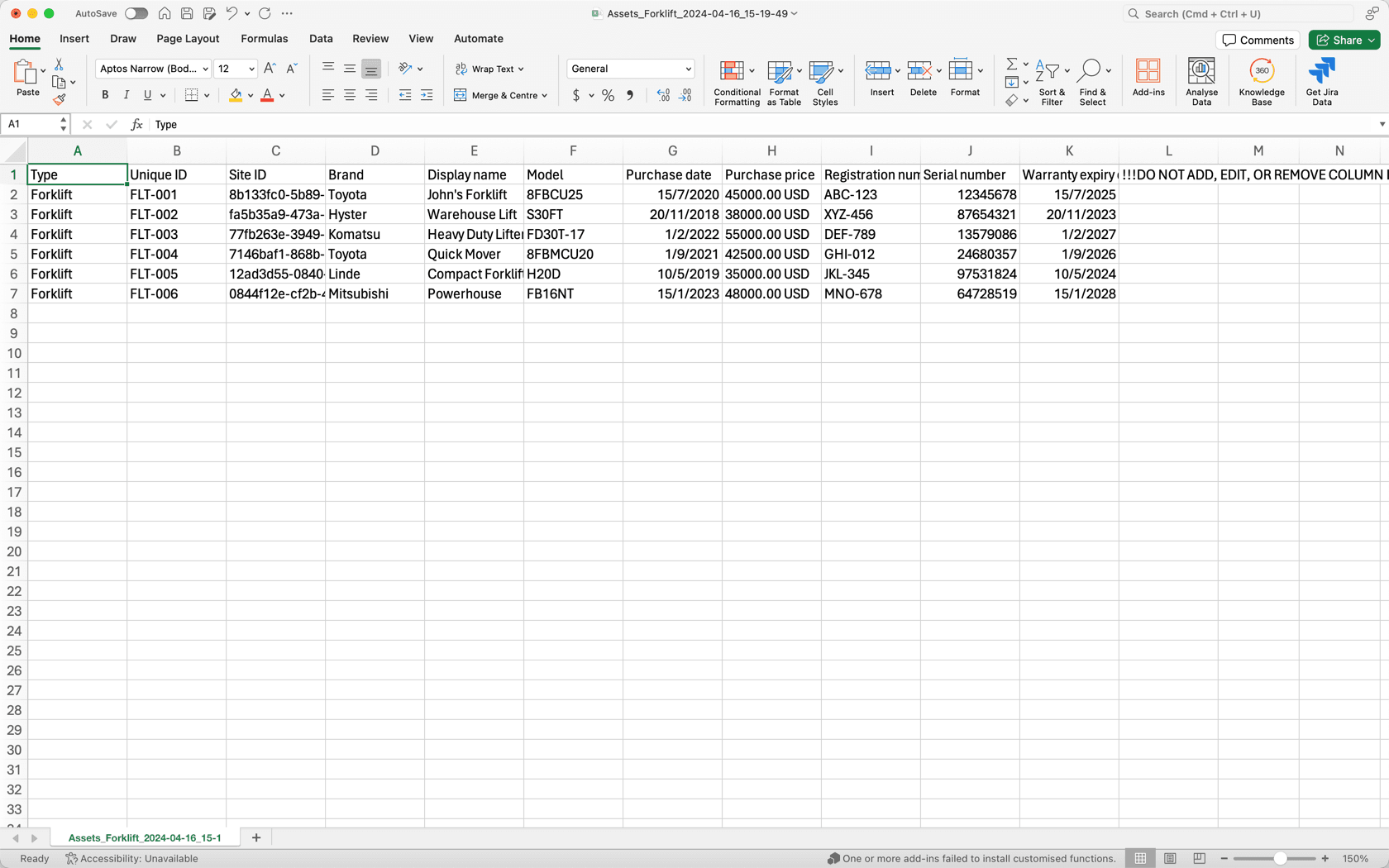Viewport: 1389px width, 868px height.
Task: Click the Find & Select icon
Action: pyautogui.click(x=1093, y=81)
